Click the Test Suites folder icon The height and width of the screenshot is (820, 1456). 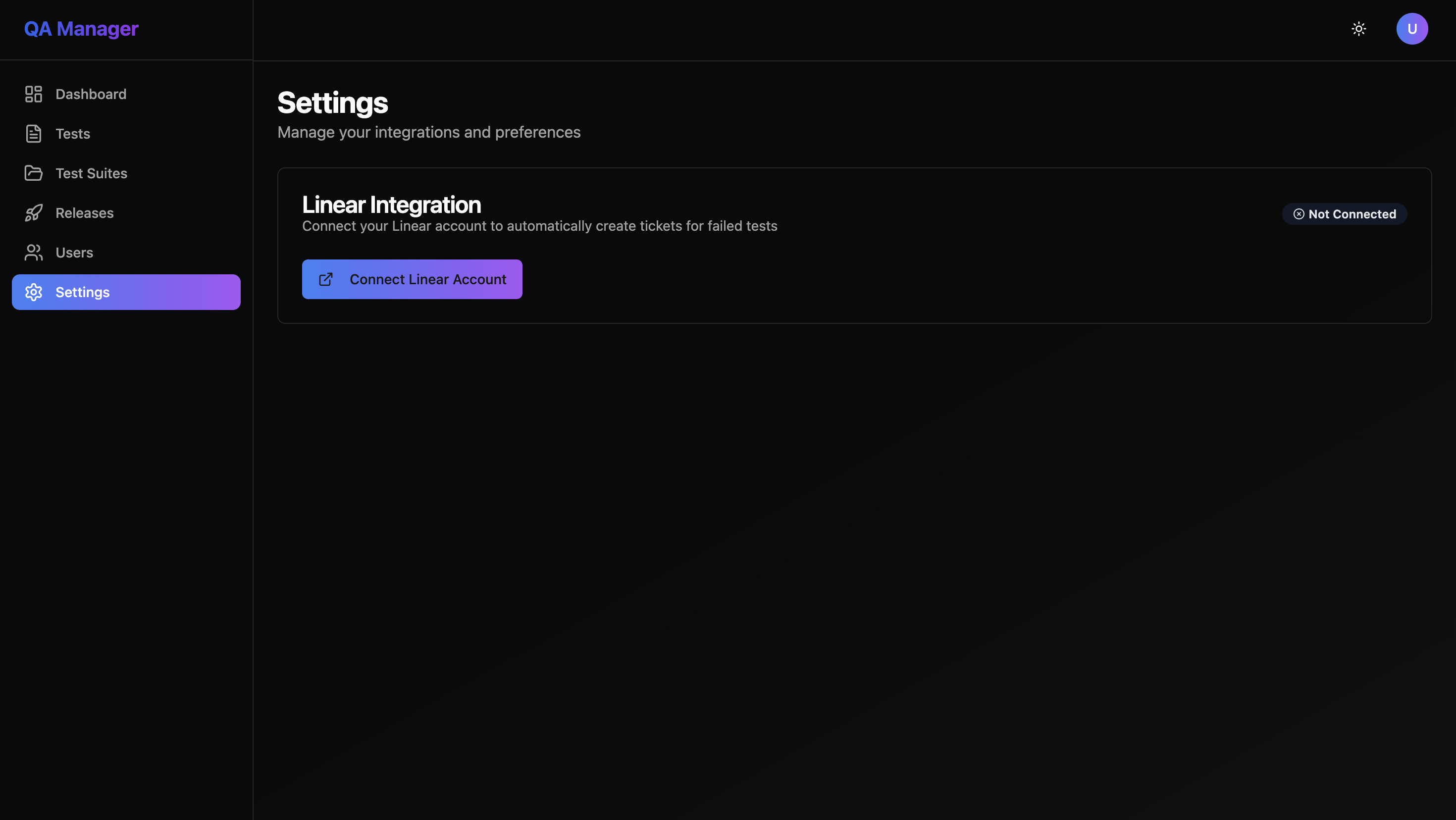(33, 173)
